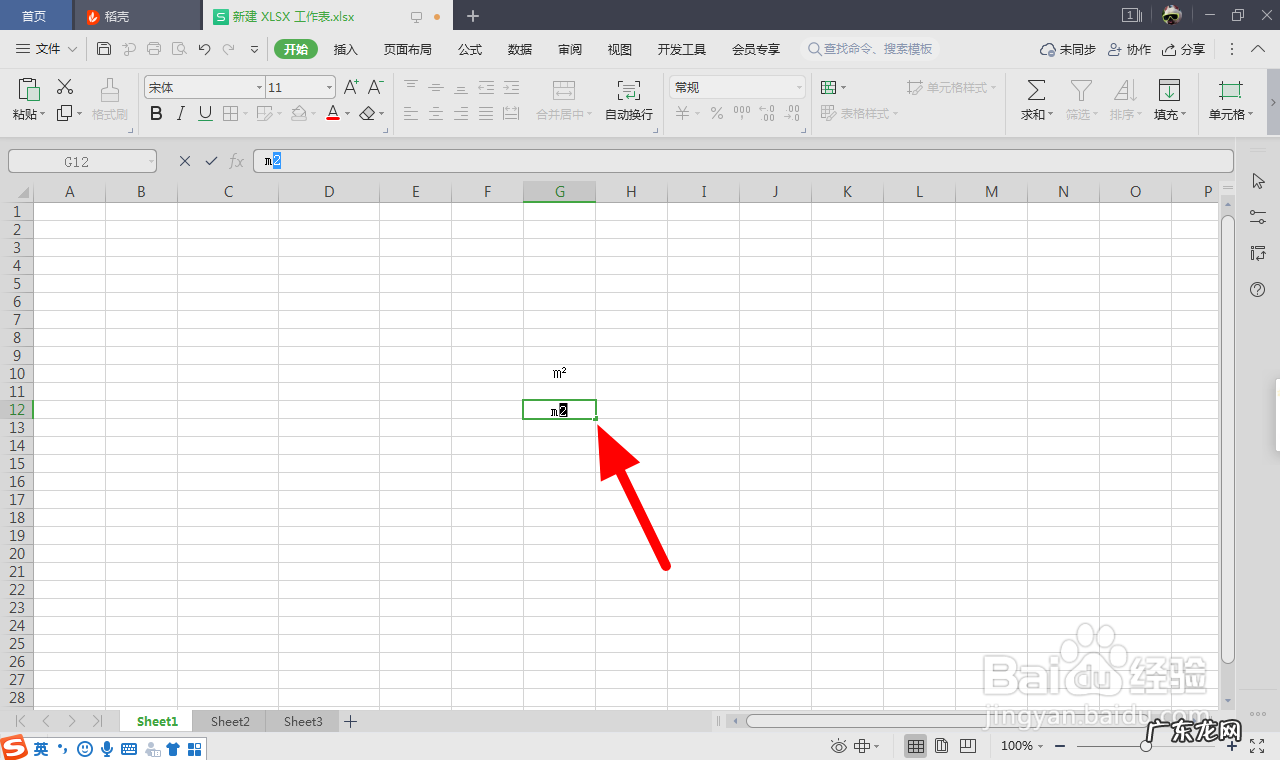Viewport: 1280px width, 760px height.
Task: Switch input language via the 英 indicator
Action: [41, 748]
